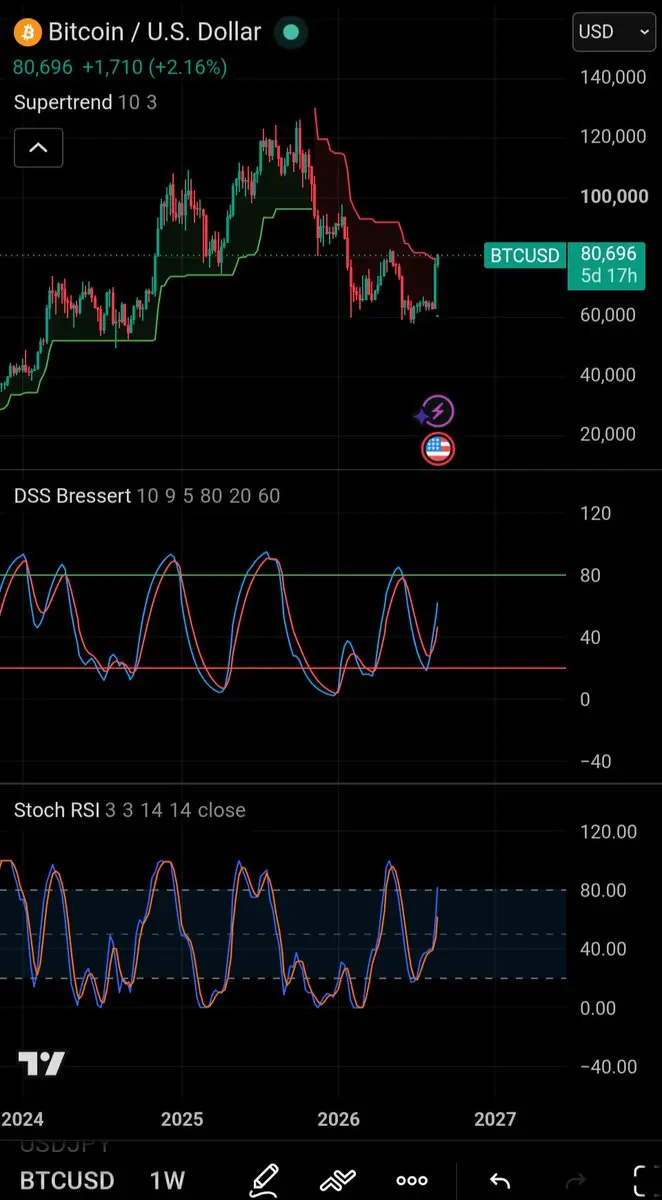662x1200 pixels.
Task: Tap the 100,000 price axis label
Action: (614, 196)
